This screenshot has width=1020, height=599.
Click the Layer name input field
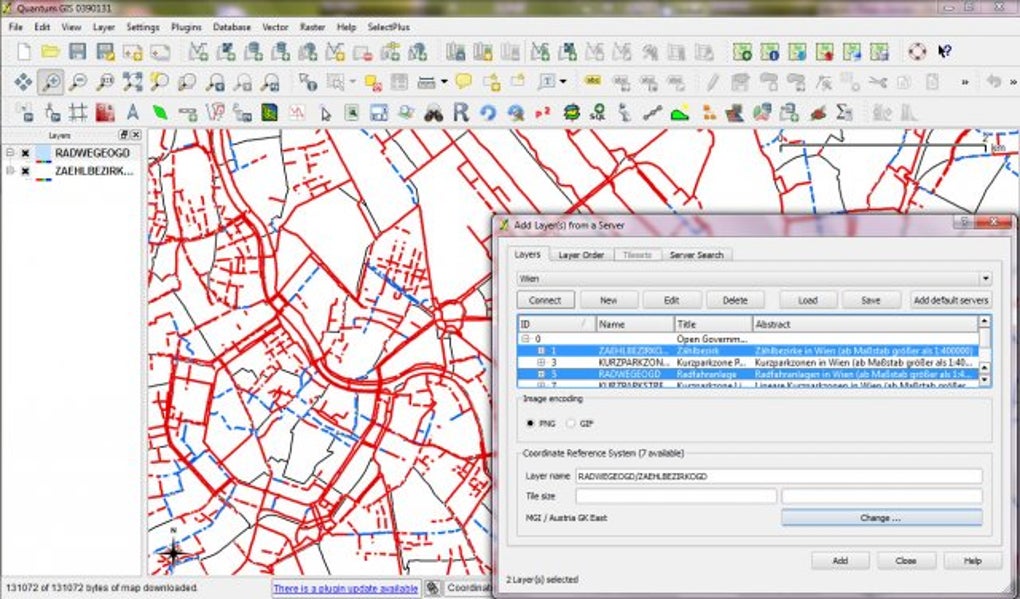click(778, 477)
